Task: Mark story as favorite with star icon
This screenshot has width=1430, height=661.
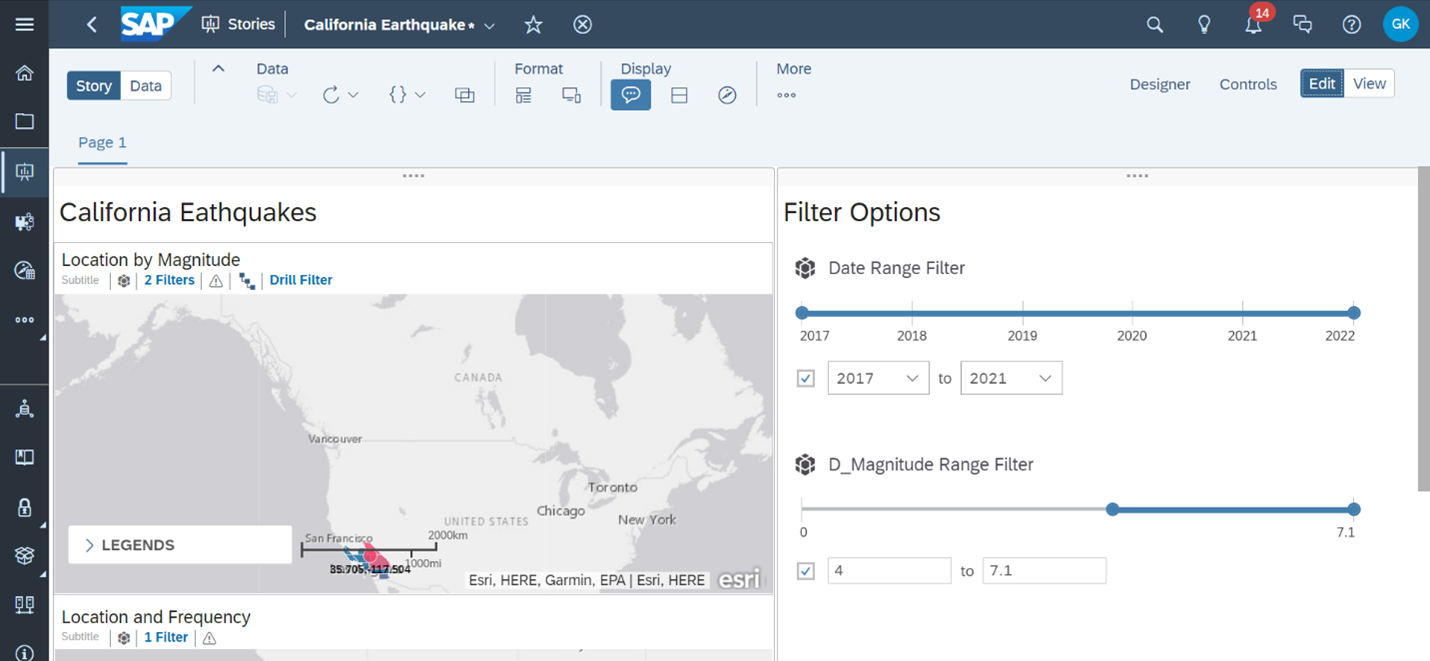Action: (534, 25)
